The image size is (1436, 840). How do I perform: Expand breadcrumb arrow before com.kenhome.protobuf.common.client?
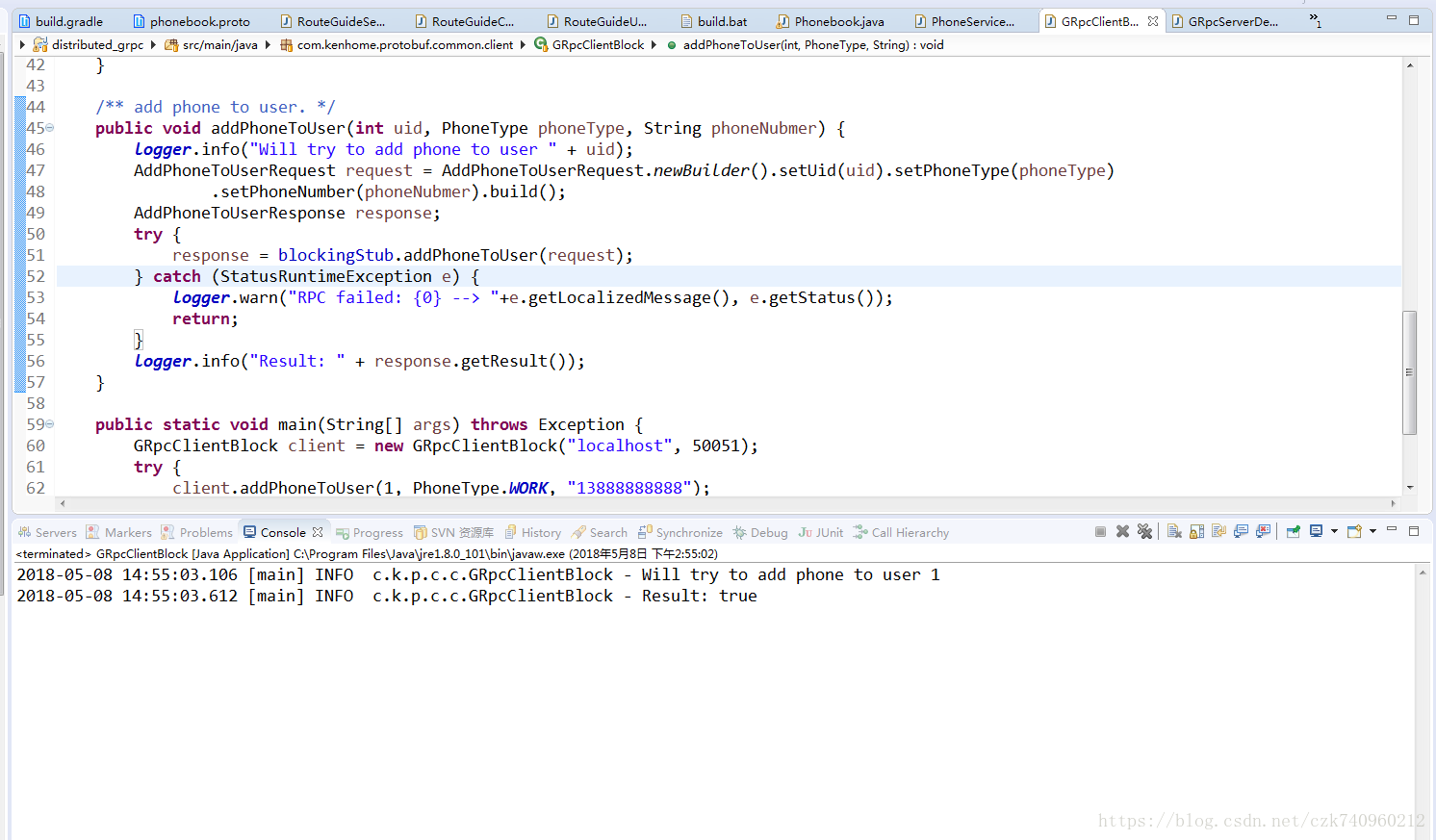[268, 44]
